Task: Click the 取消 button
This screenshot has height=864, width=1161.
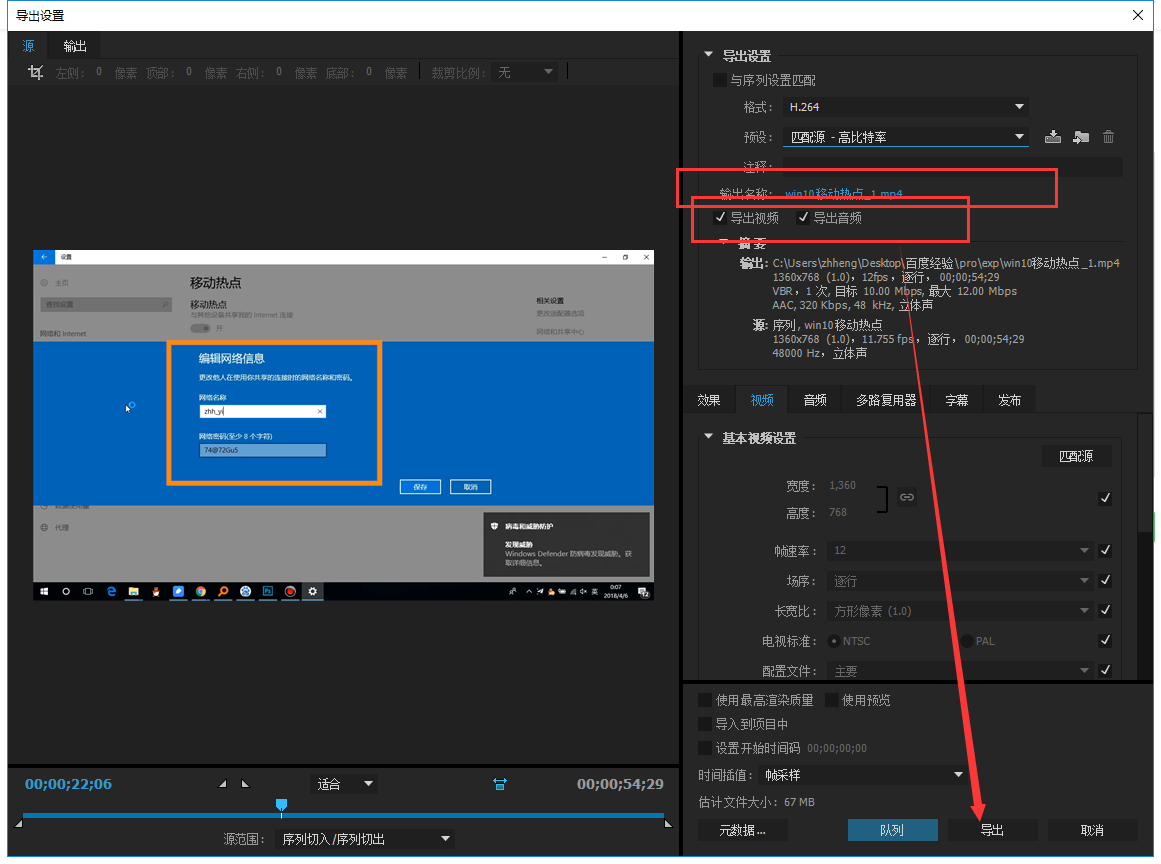Action: (x=1092, y=830)
